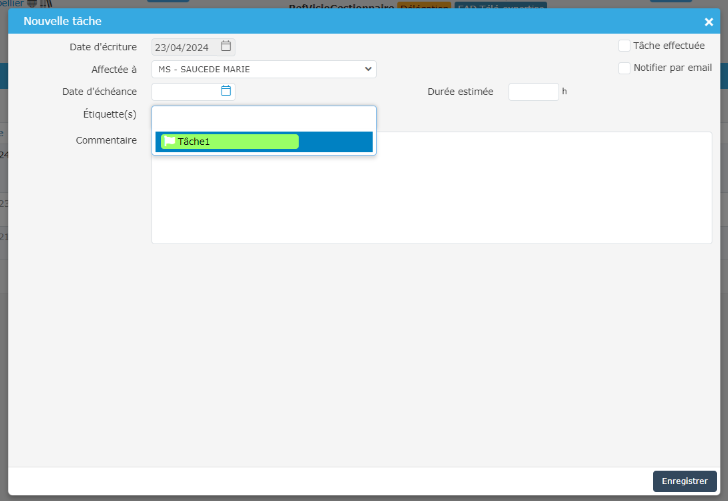Click the Date d'échéance date field
This screenshot has height=501, width=728.
(x=185, y=91)
